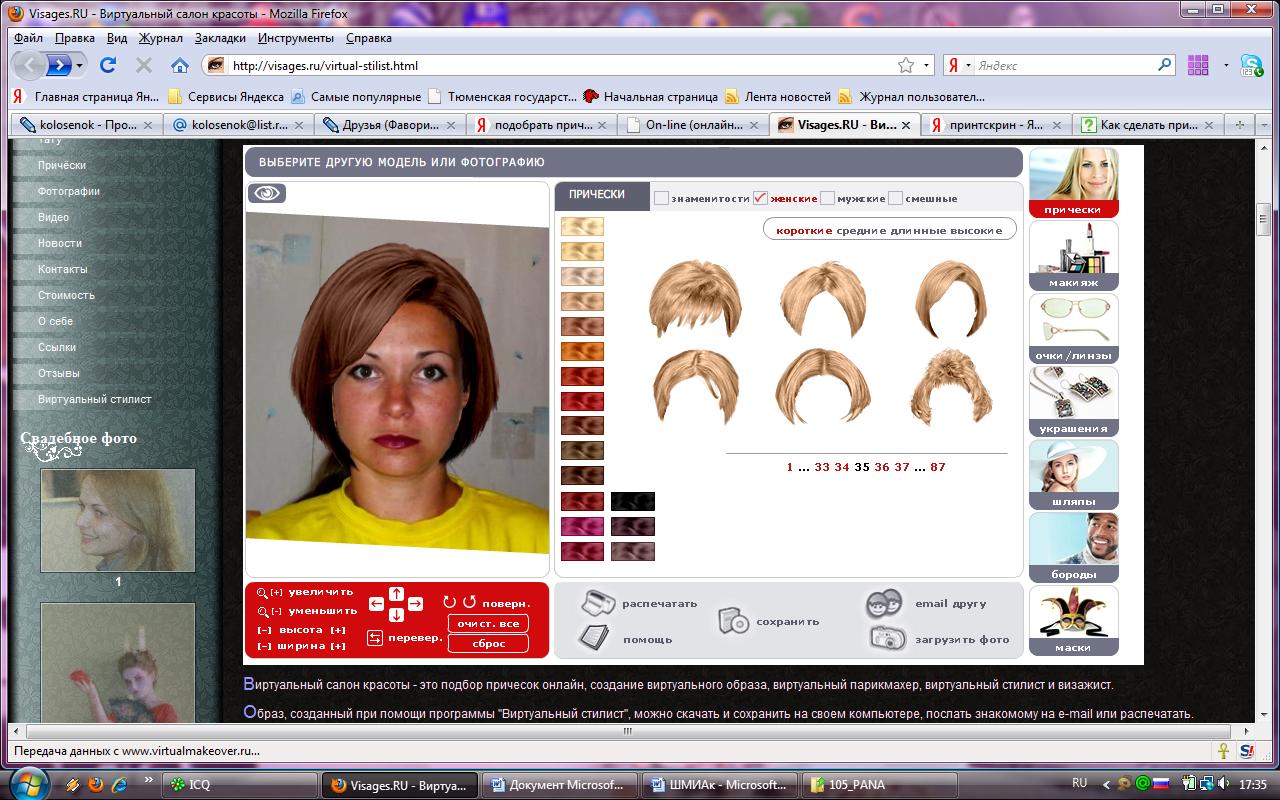
Task: Flip the hairstyle using the перевер. icon
Action: pos(376,638)
